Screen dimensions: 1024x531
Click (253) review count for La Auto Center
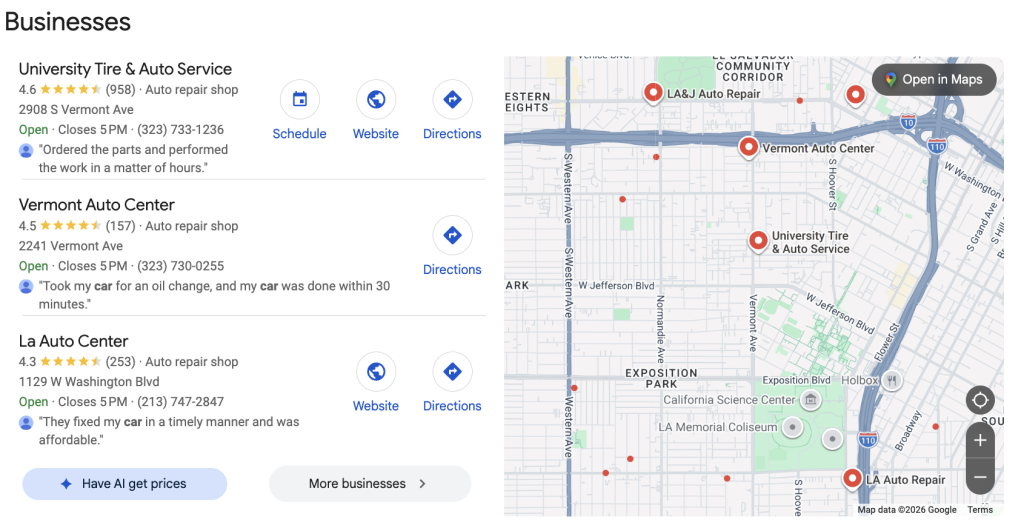click(x=120, y=362)
